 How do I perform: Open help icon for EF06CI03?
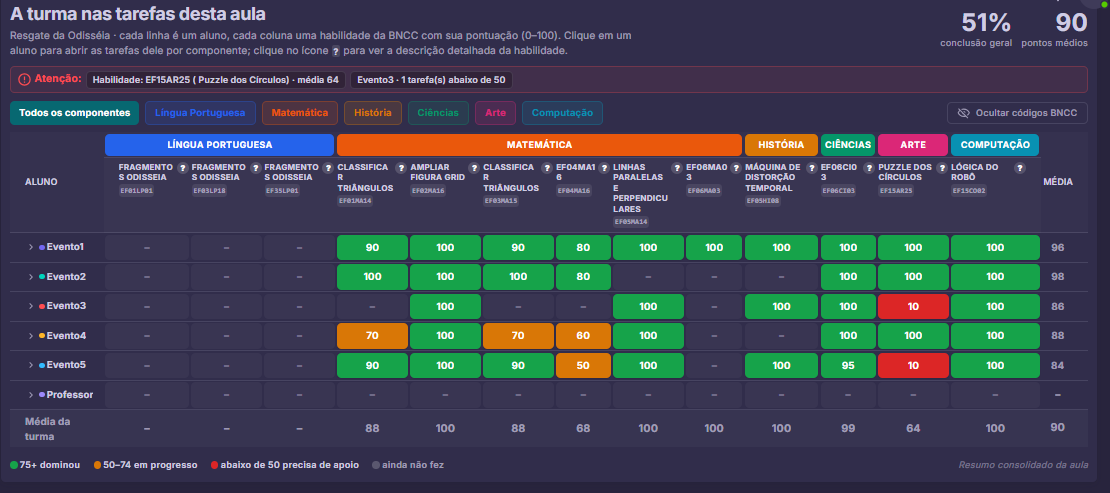pos(869,168)
